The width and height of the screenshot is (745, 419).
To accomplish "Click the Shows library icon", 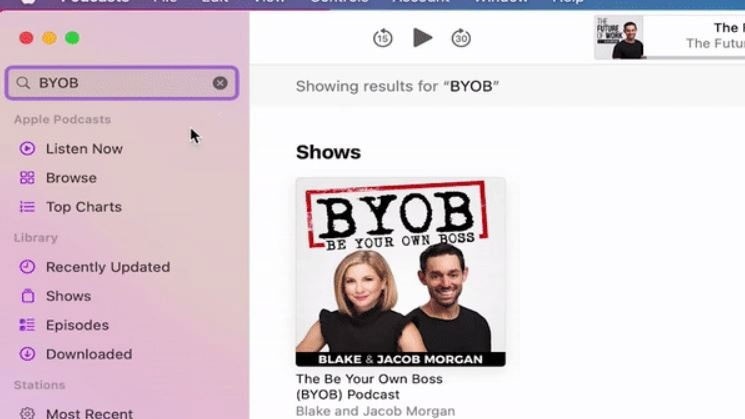I will click(28, 295).
